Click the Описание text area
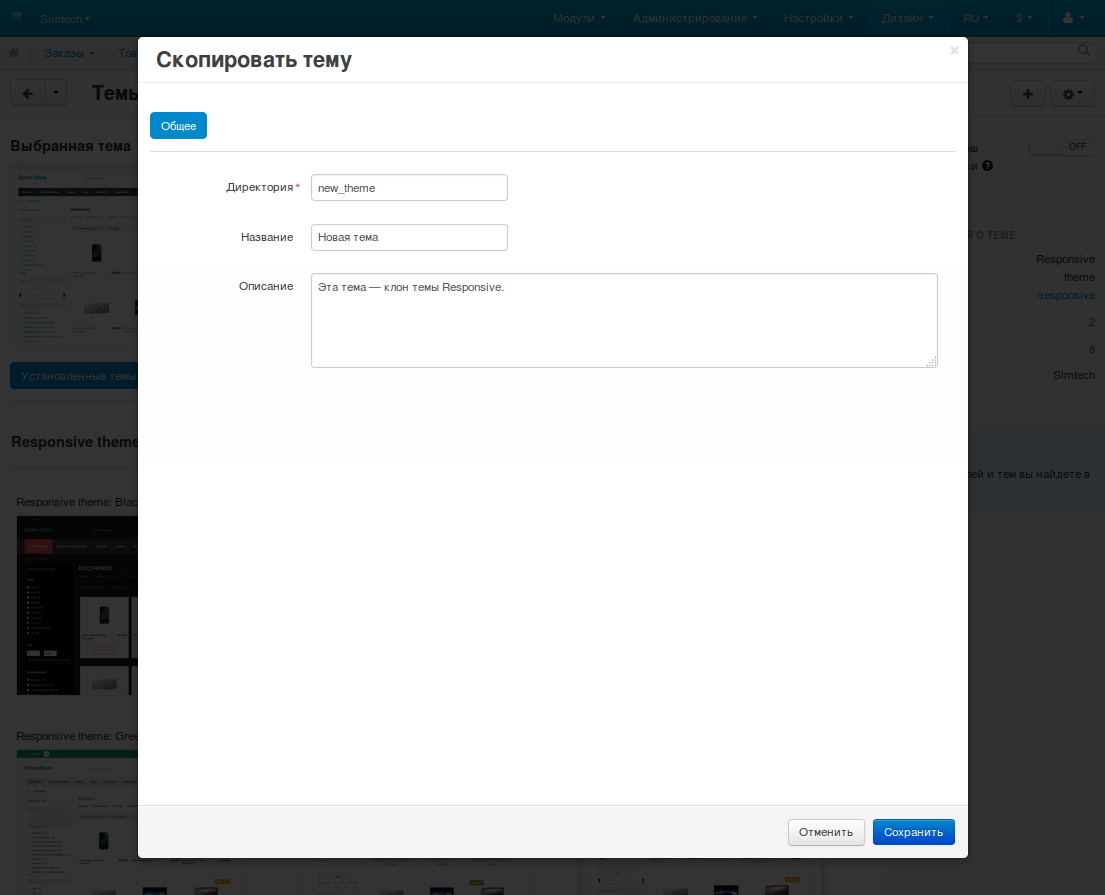Image resolution: width=1105 pixels, height=895 pixels. [624, 320]
